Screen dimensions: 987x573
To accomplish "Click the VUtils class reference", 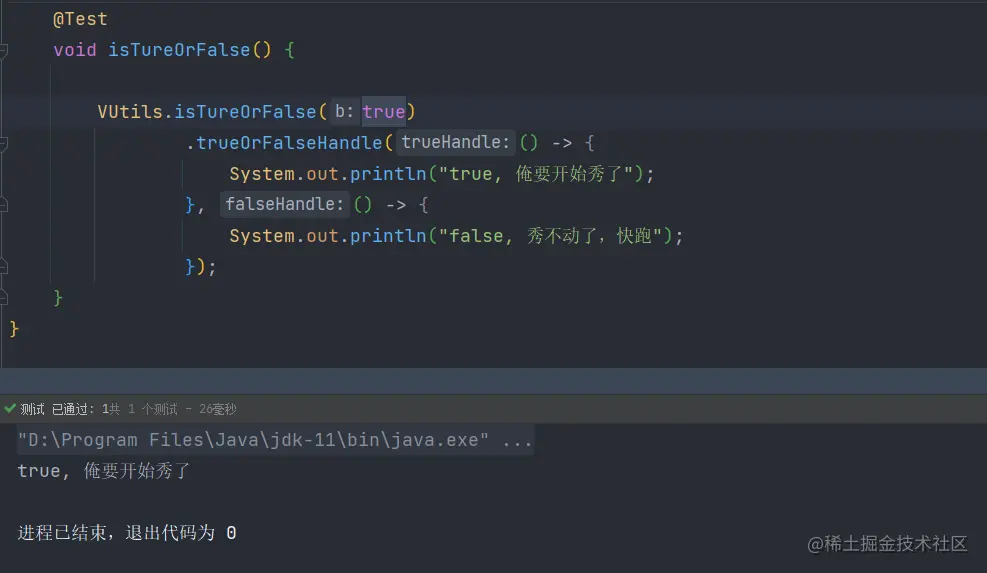I will click(130, 111).
